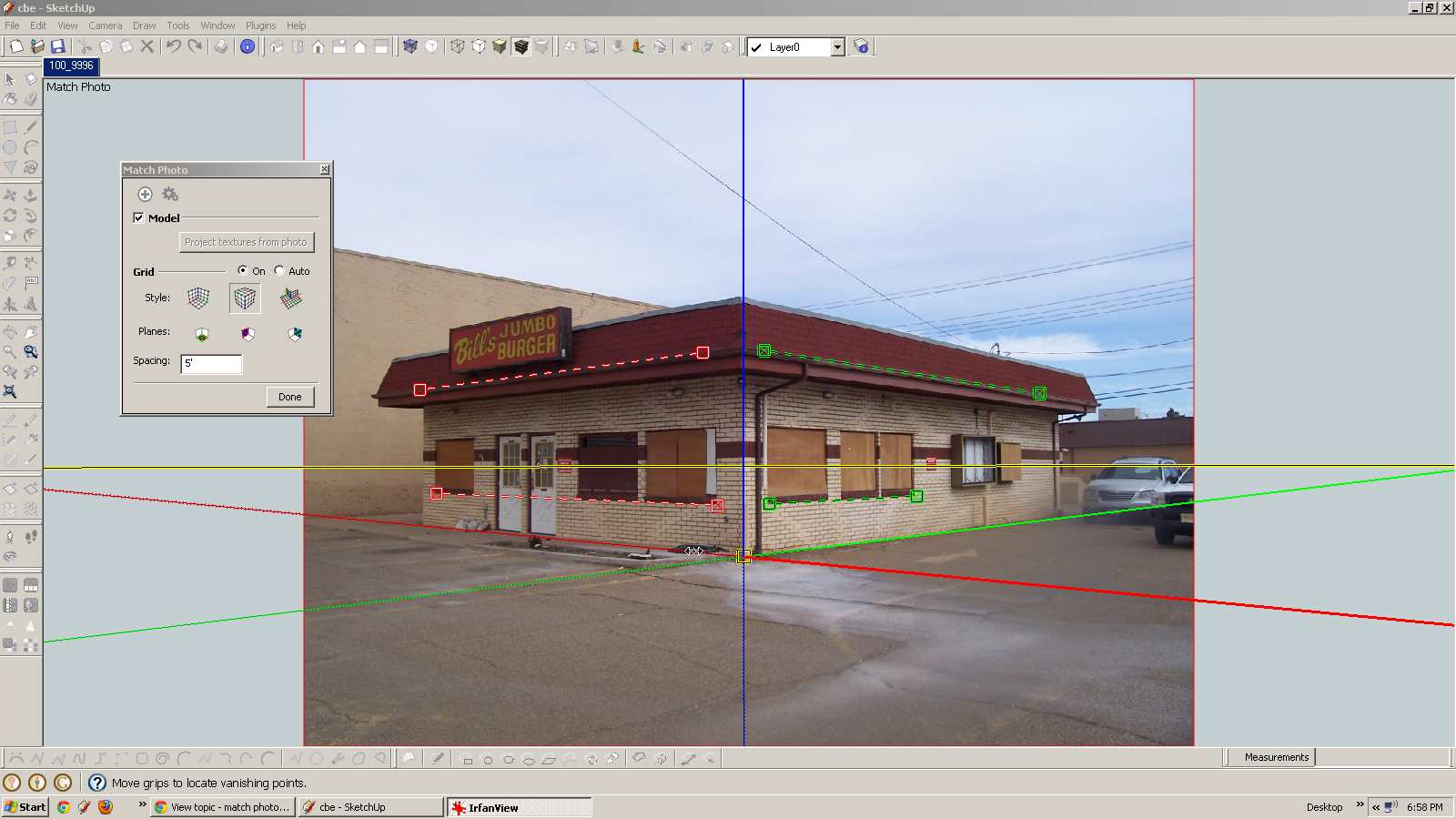1456x819 pixels.
Task: Activate the Zoom magnifier tool
Action: pyautogui.click(x=10, y=352)
